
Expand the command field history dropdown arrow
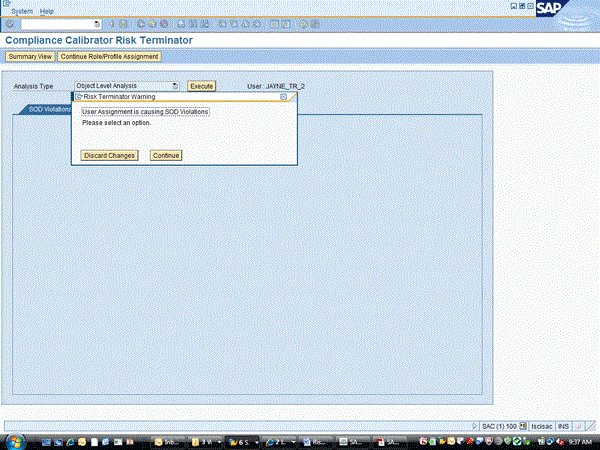click(x=96, y=23)
